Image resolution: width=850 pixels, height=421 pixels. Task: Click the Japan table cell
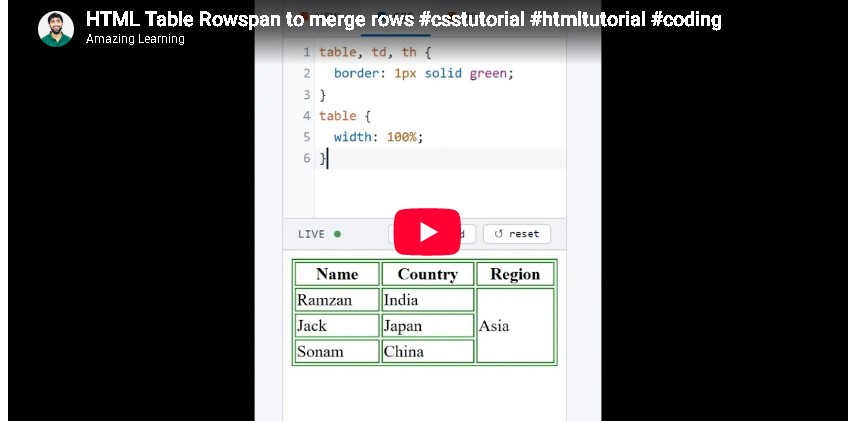(428, 326)
